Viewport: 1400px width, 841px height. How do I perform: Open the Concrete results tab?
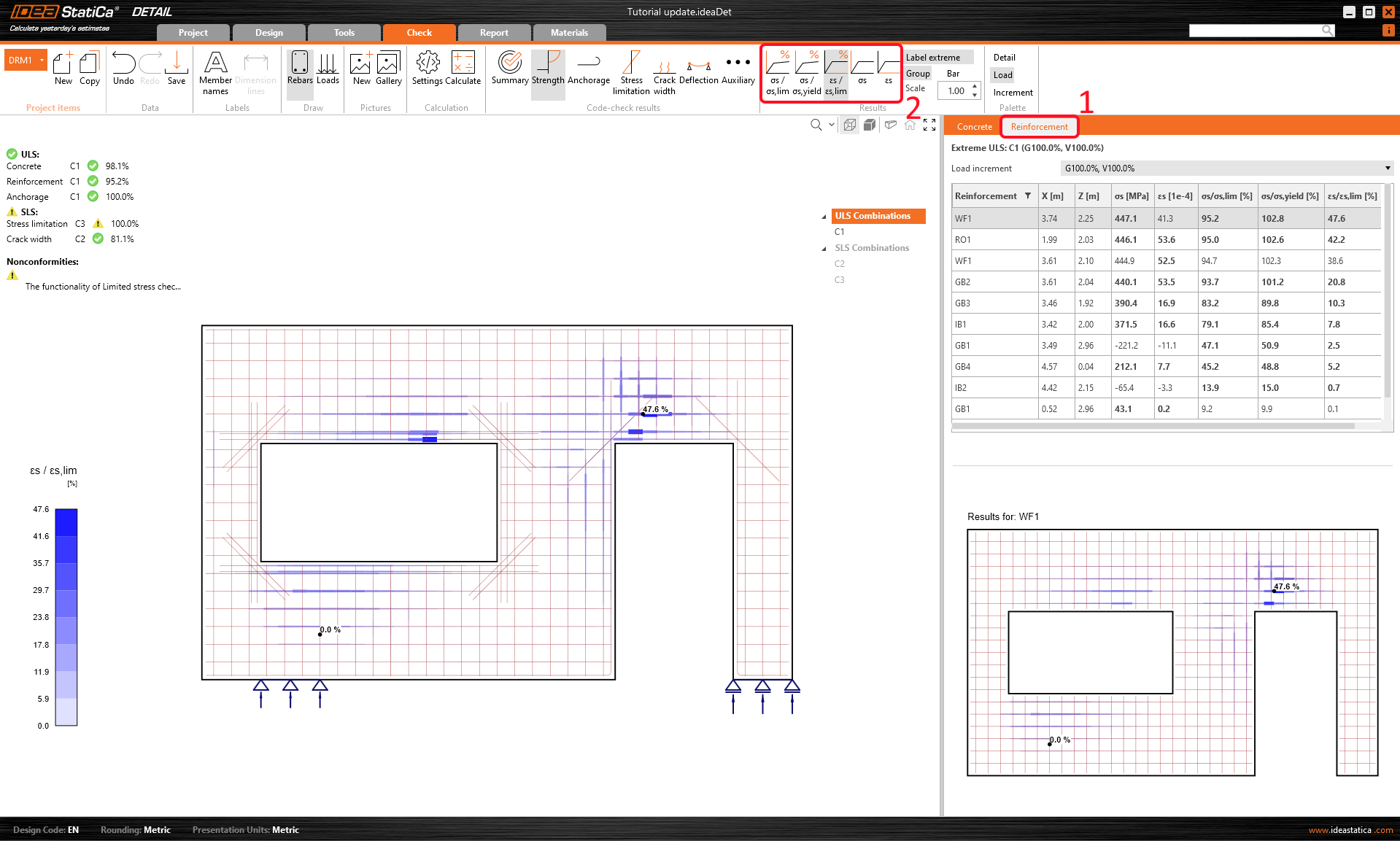(974, 127)
